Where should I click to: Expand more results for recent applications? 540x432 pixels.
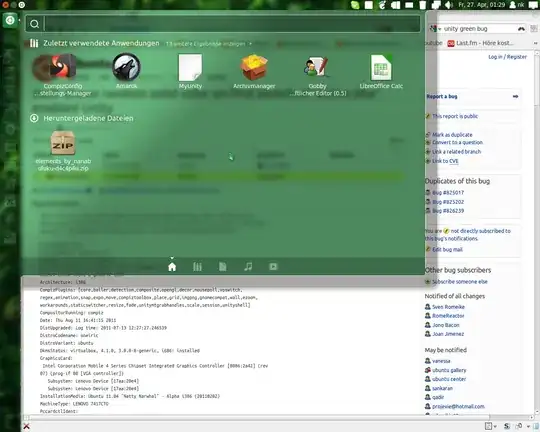209,44
